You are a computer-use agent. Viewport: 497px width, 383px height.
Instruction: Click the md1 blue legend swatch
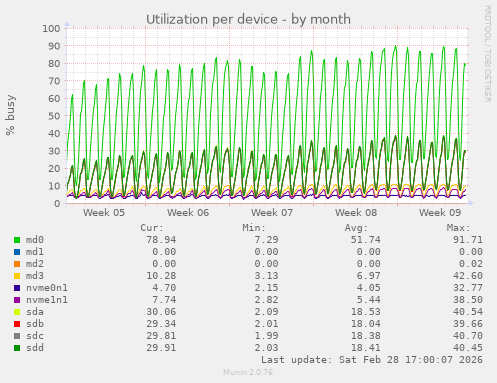17,252
